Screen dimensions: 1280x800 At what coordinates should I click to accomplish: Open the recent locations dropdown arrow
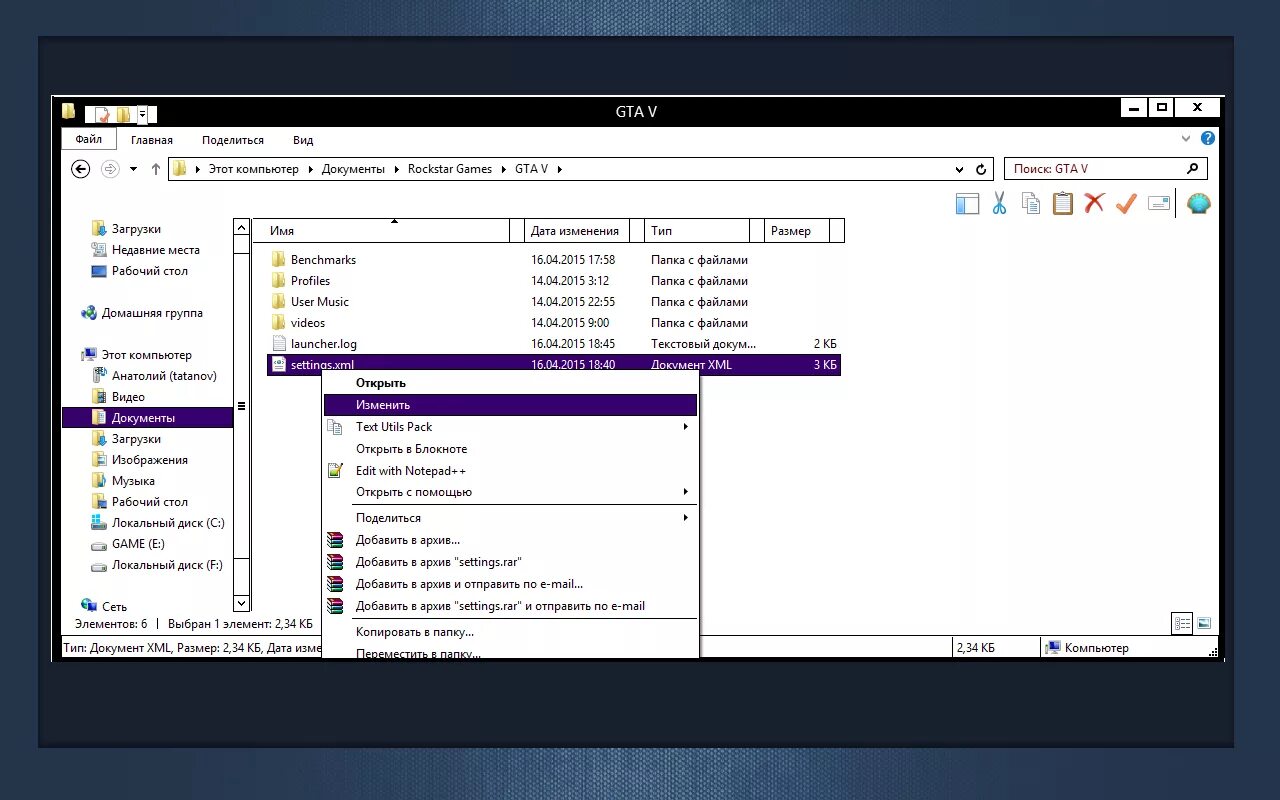[x=134, y=169]
